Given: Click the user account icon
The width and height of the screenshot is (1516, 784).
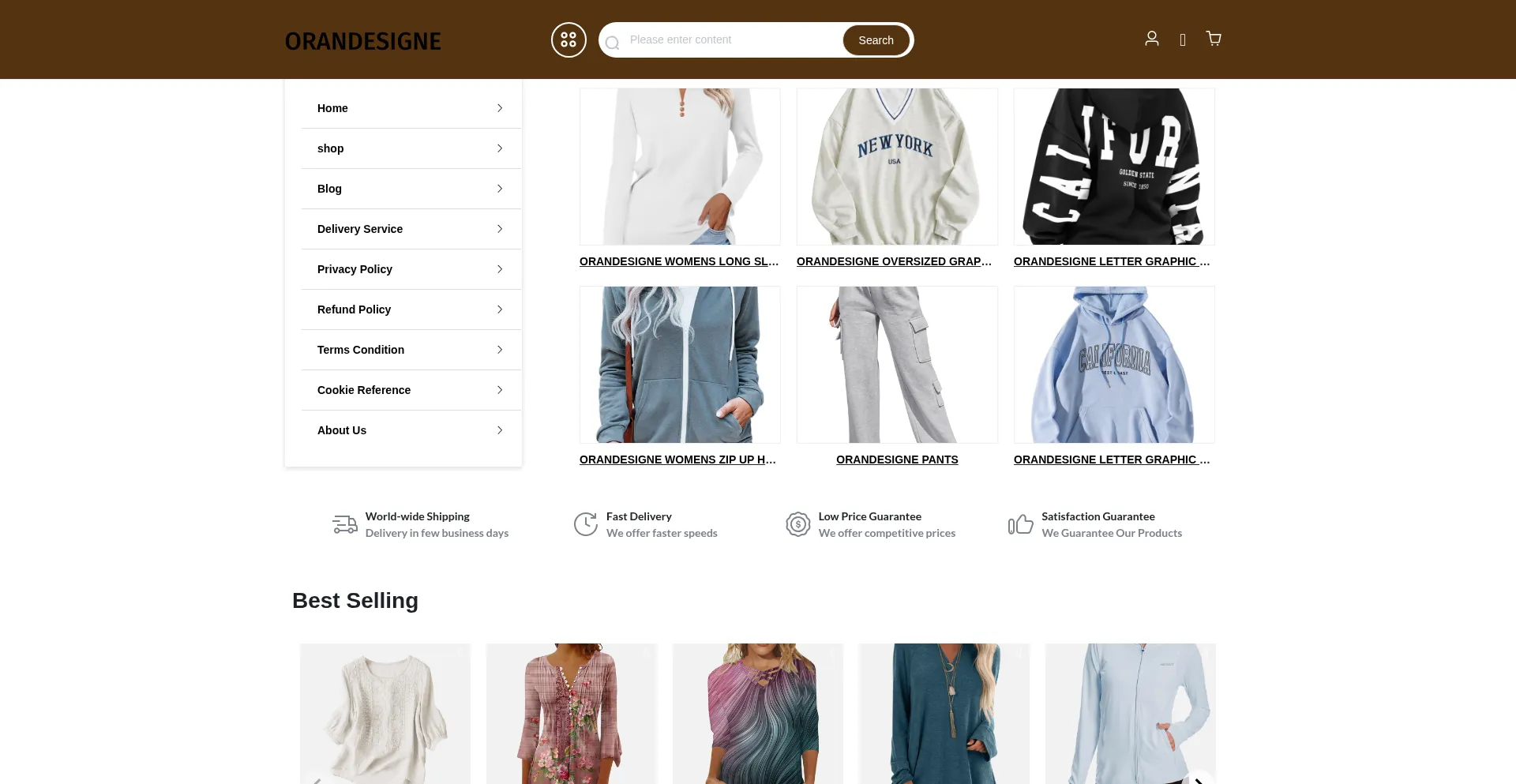Looking at the screenshot, I should coord(1152,39).
